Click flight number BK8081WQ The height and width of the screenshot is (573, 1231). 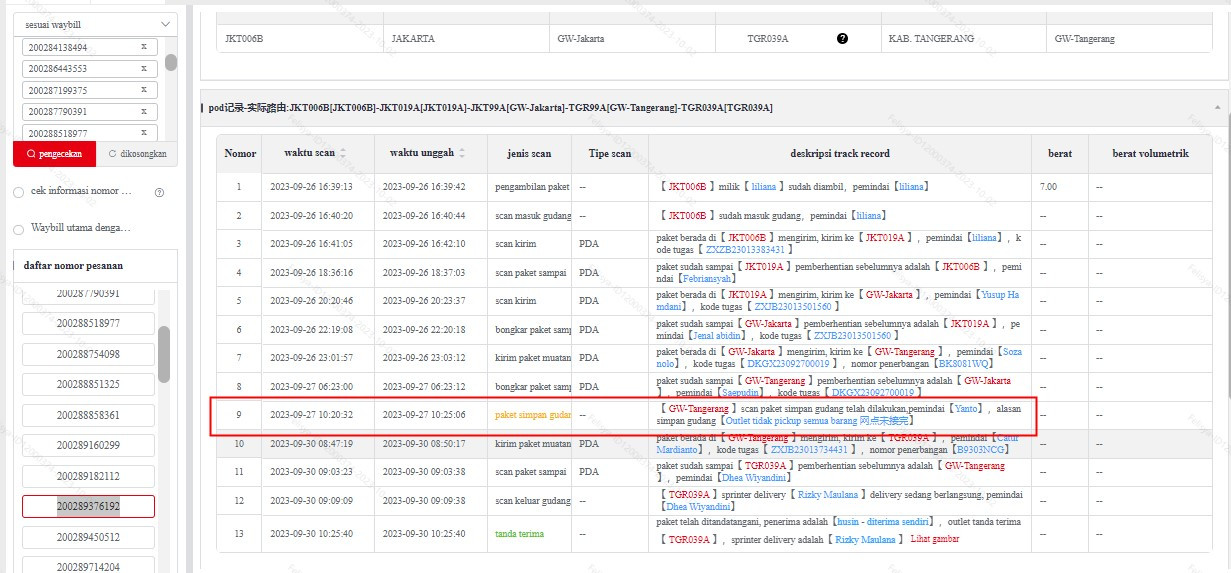(966, 365)
